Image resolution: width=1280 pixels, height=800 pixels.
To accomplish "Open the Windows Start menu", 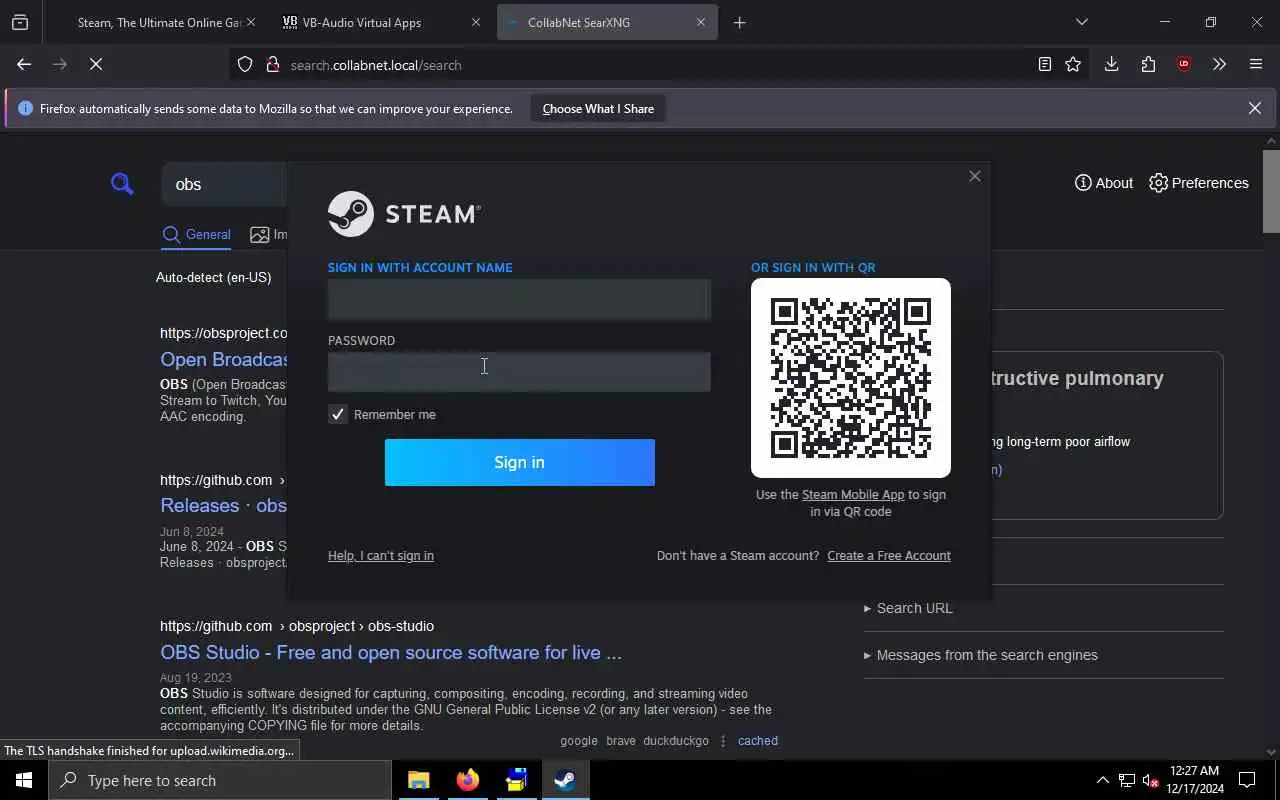I will [24, 780].
